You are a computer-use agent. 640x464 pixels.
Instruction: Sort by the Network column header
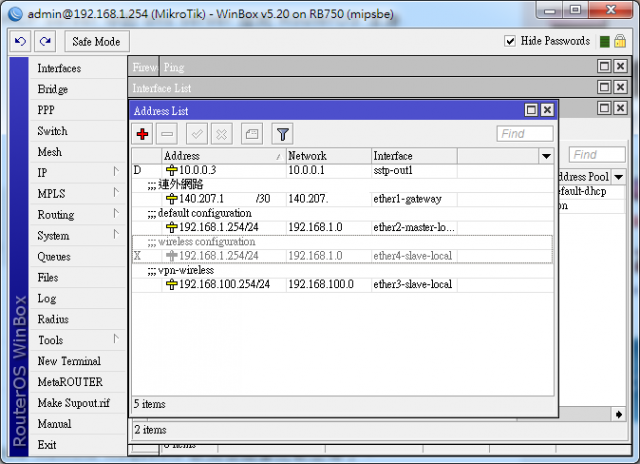tap(329, 156)
